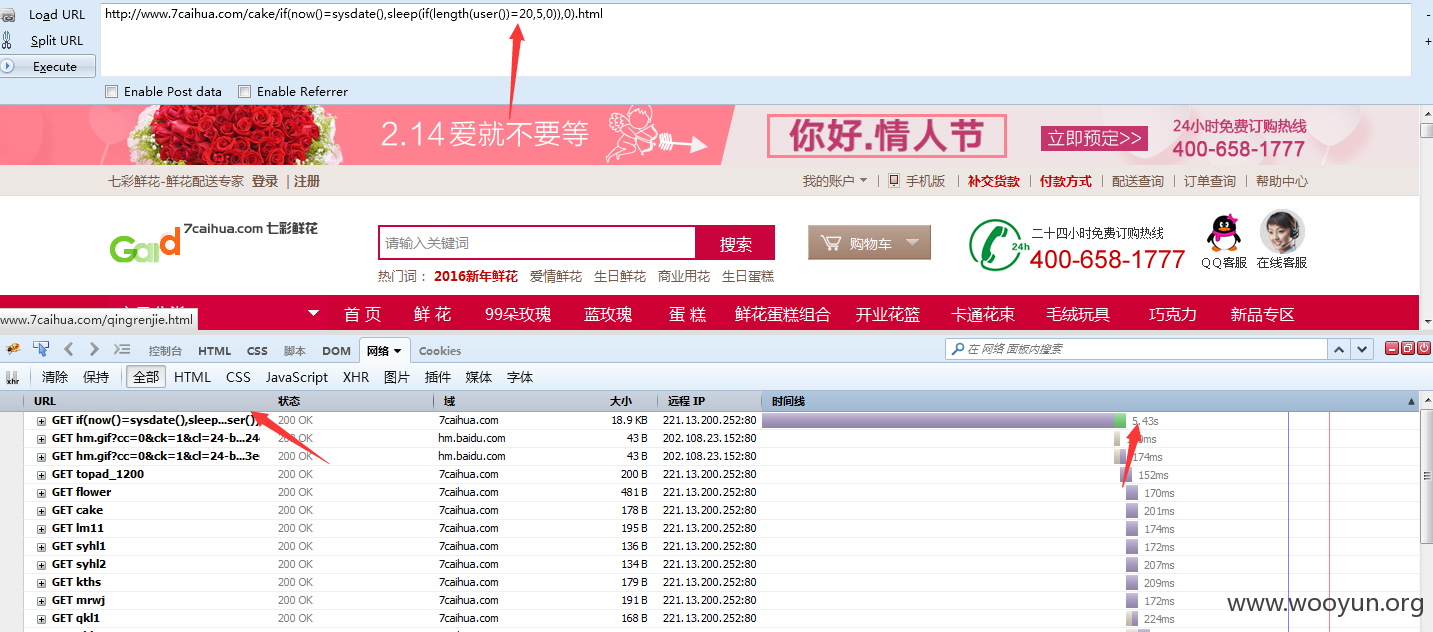
Task: Click the Execute button
Action: [48, 66]
